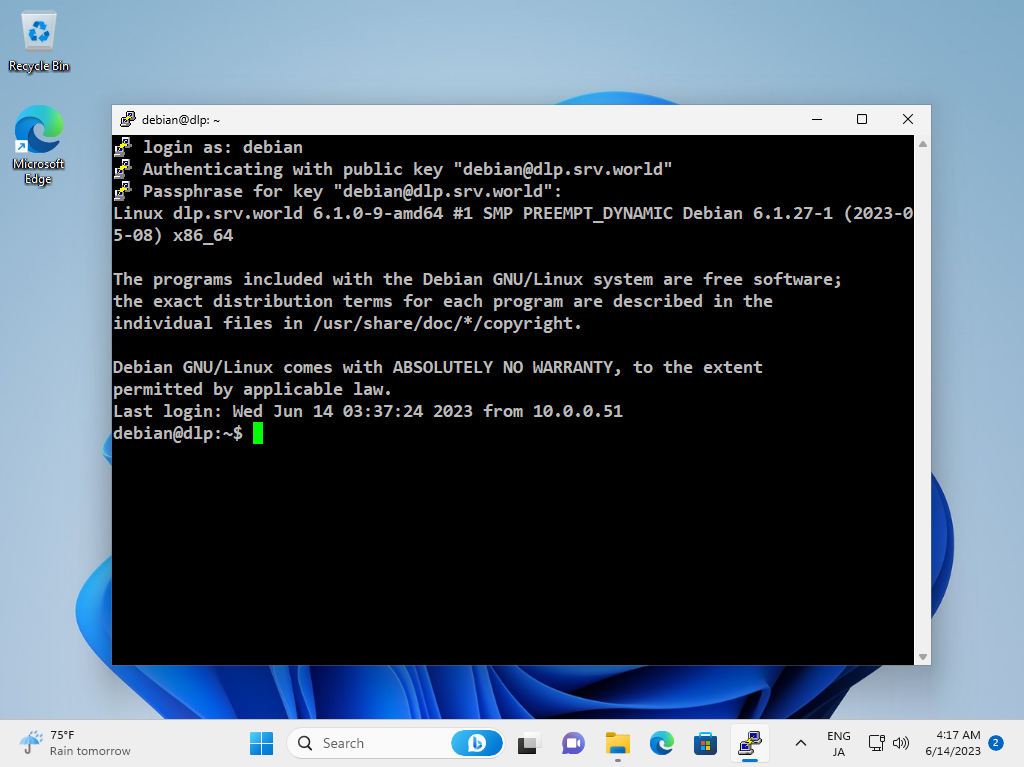Open the weather widget showing 75°F
This screenshot has width=1024, height=767.
[x=75, y=743]
